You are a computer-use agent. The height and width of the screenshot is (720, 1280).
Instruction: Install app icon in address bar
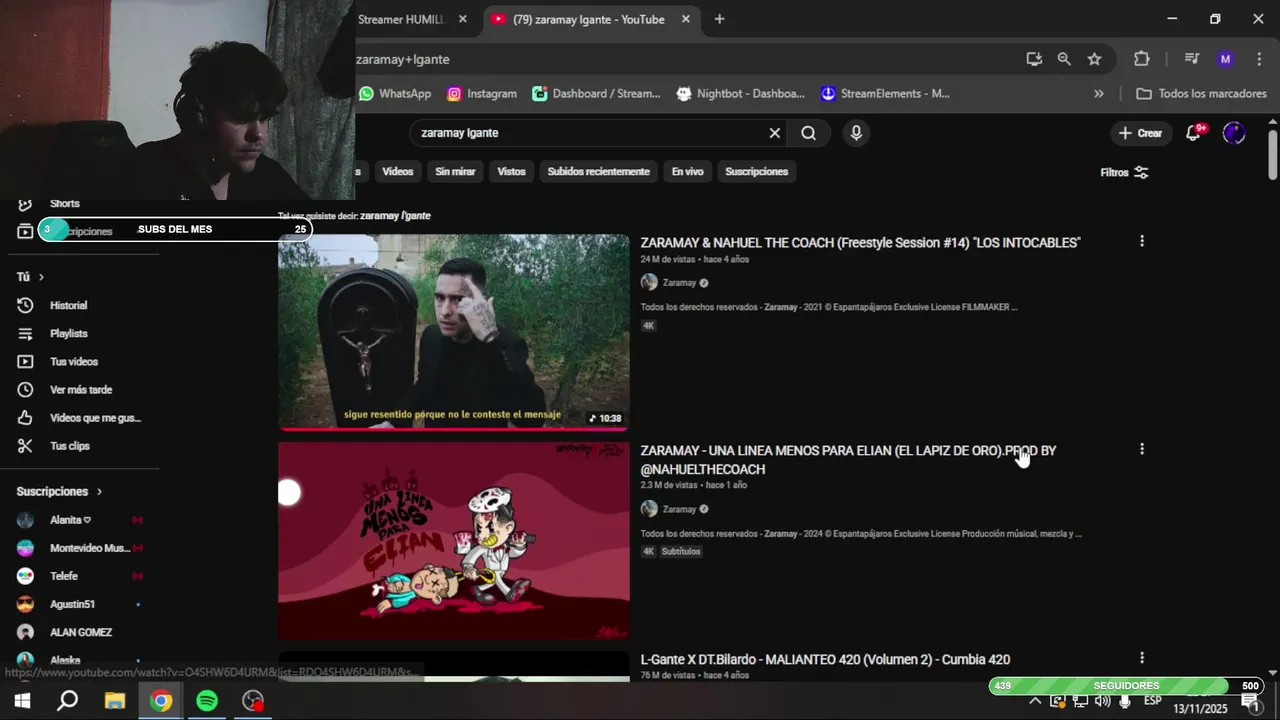[1034, 59]
